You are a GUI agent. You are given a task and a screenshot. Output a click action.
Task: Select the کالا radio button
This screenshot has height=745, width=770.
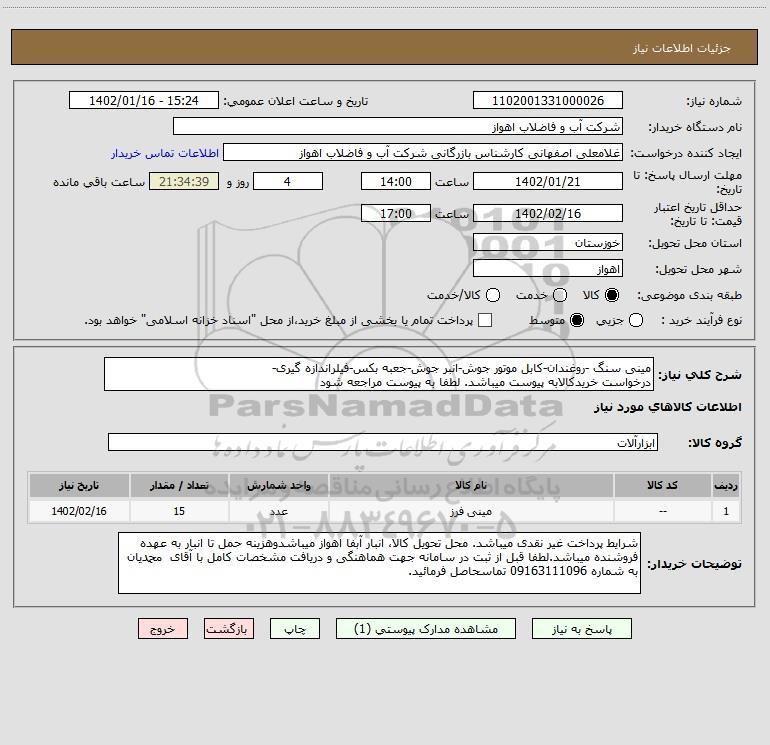pos(612,295)
